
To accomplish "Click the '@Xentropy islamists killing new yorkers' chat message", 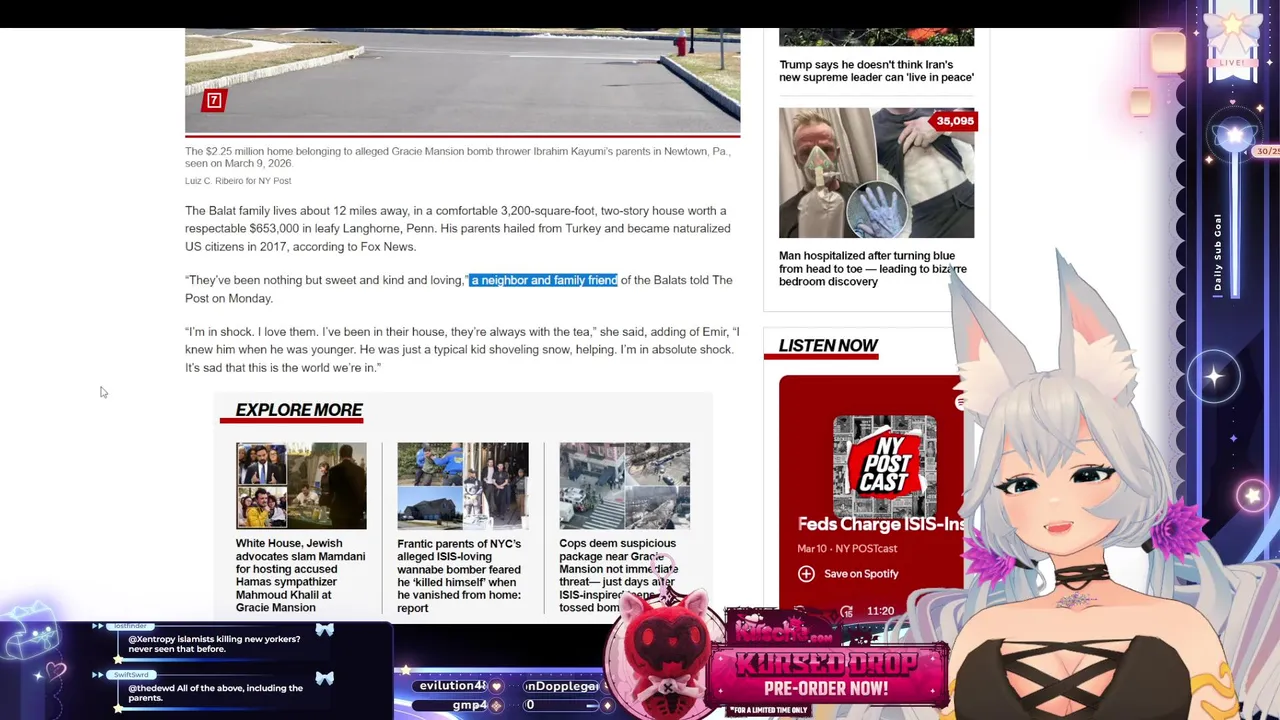I will (214, 644).
